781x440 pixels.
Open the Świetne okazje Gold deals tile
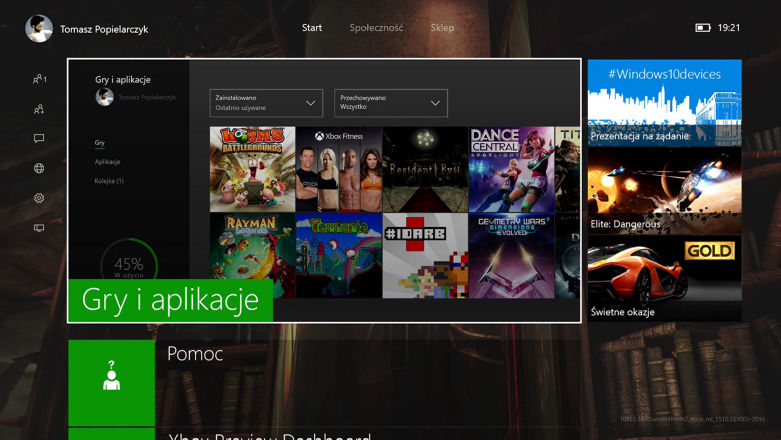664,279
